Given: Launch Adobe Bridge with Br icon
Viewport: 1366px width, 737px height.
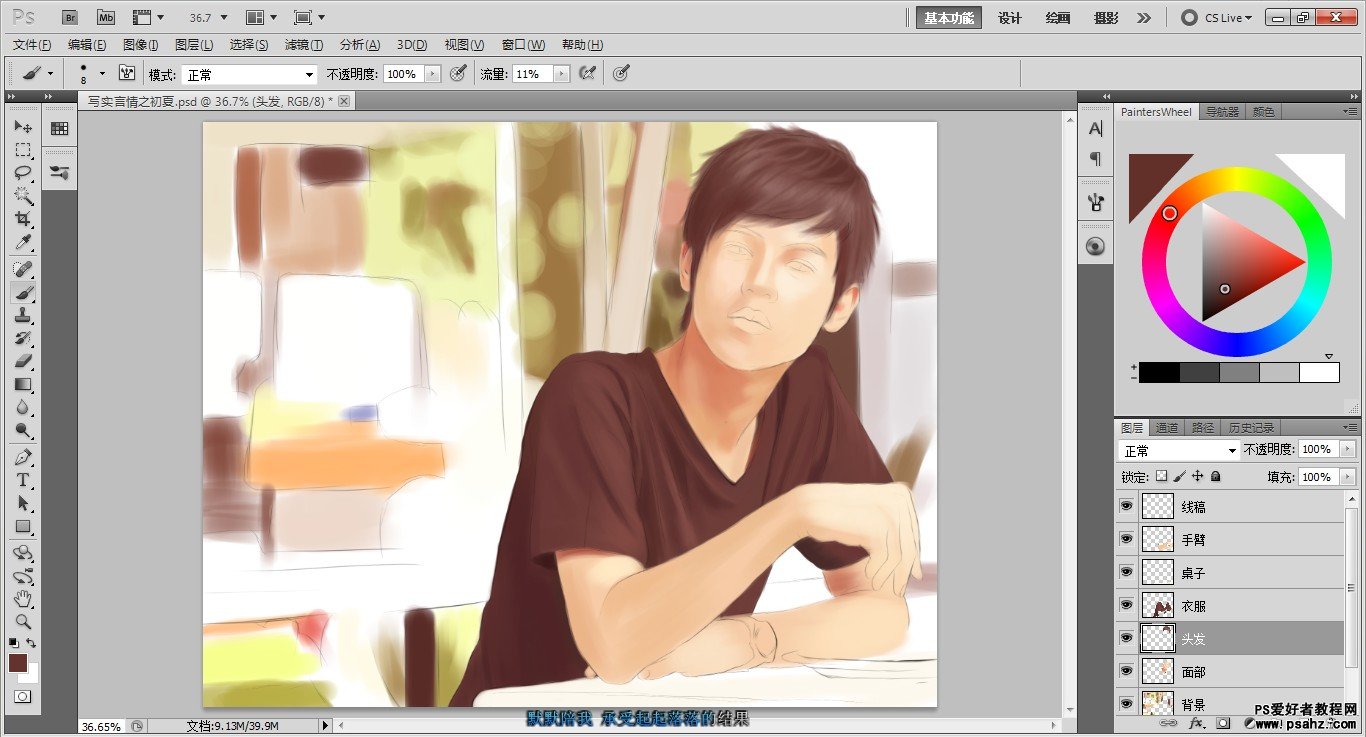Looking at the screenshot, I should [70, 17].
